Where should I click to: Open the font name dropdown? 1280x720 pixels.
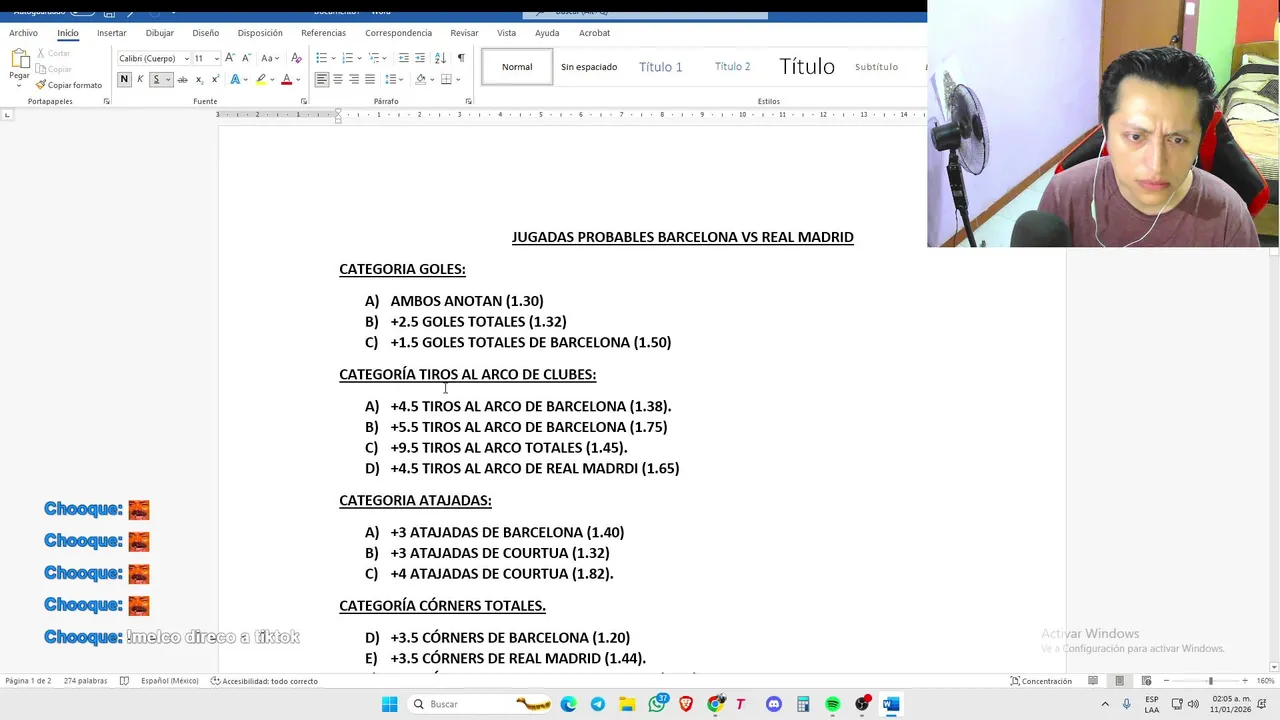point(185,58)
